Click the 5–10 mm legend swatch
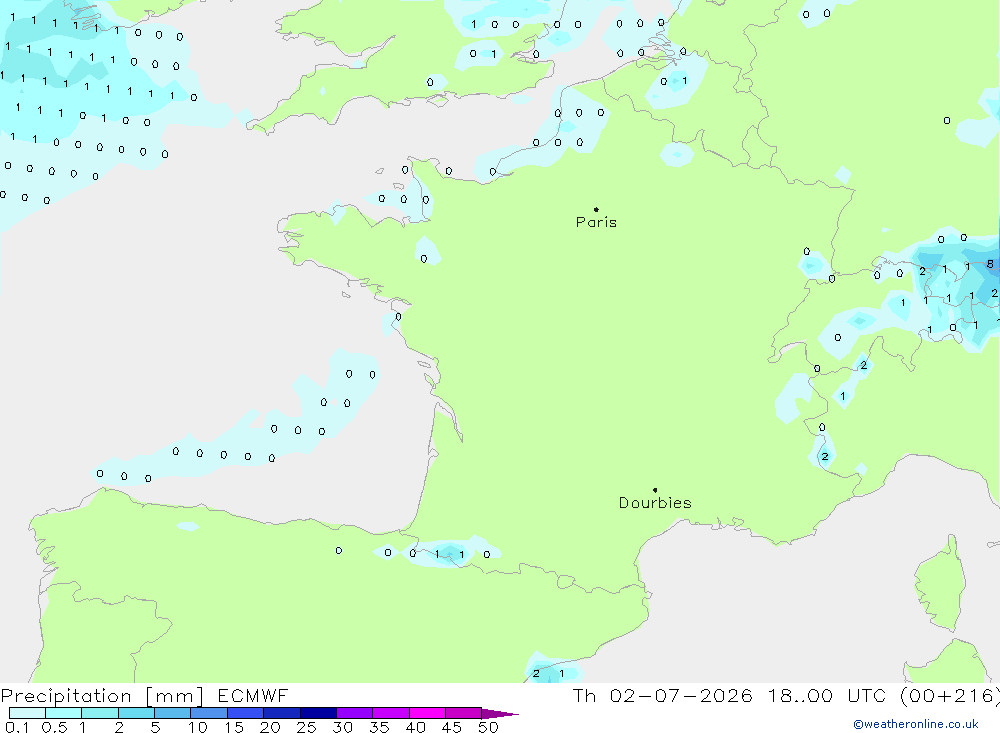 (173, 713)
